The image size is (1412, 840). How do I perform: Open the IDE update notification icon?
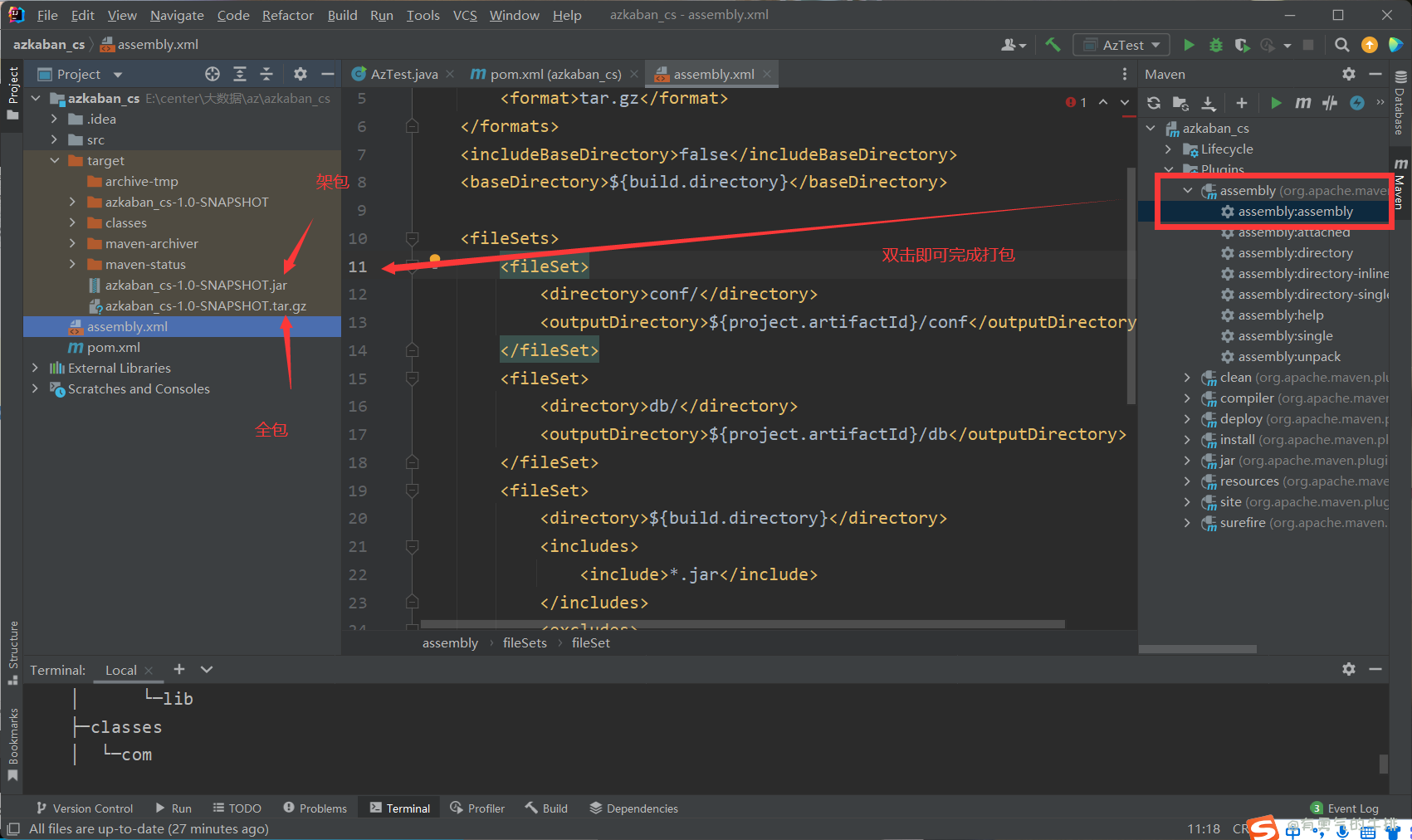pyautogui.click(x=1370, y=45)
